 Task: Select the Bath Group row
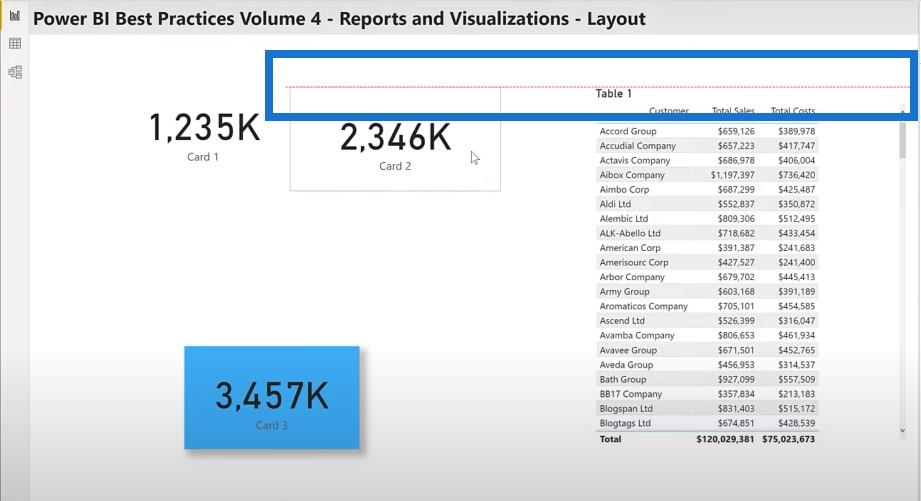tap(707, 379)
